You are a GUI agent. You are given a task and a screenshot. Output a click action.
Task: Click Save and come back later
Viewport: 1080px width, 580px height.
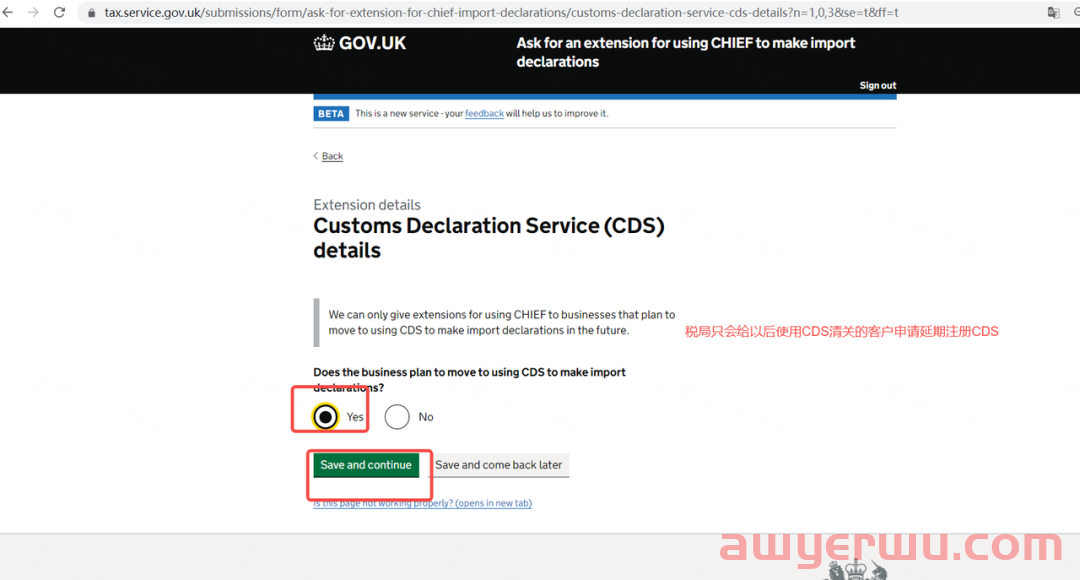[499, 465]
